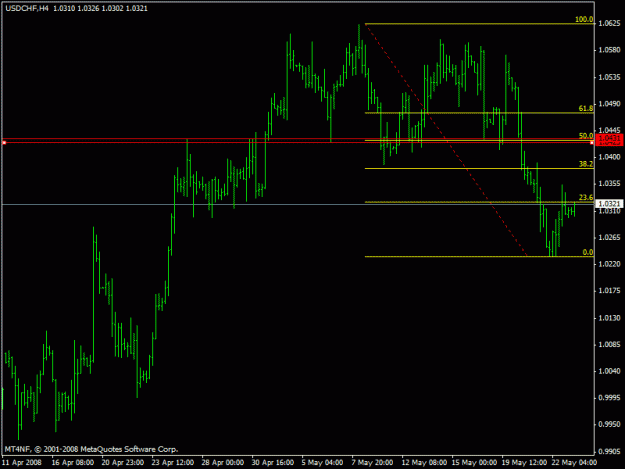Viewport: 625px width, 469px height.
Task: Click the 50.0 Fibonacci level label
Action: (586, 136)
